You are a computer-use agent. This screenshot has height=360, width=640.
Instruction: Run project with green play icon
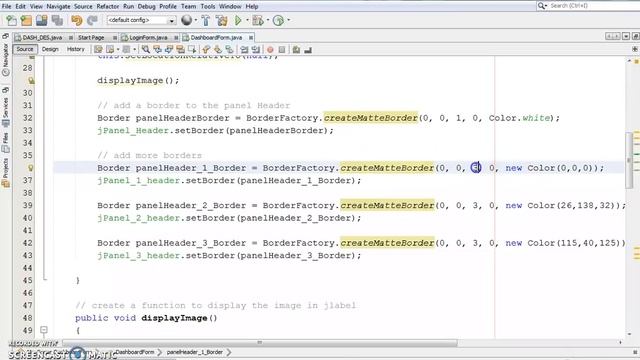[238, 20]
